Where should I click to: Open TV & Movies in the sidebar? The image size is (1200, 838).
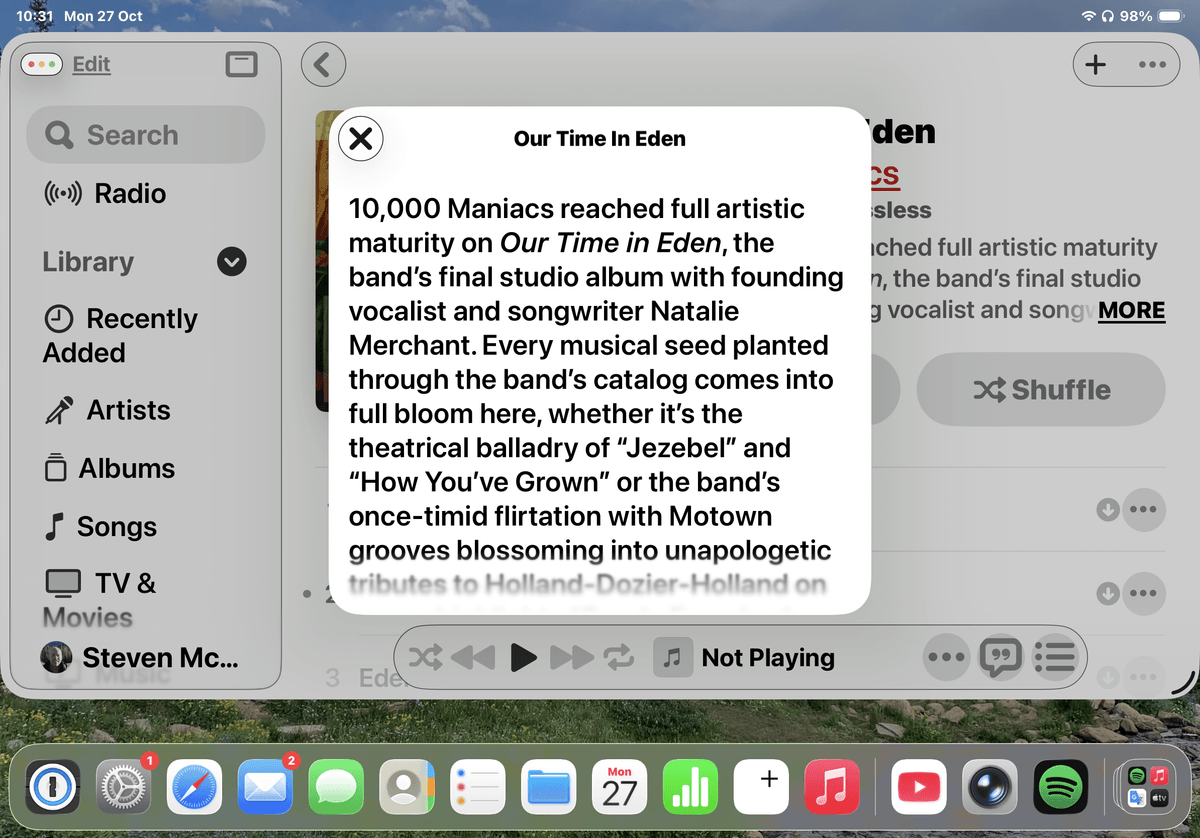click(100, 599)
